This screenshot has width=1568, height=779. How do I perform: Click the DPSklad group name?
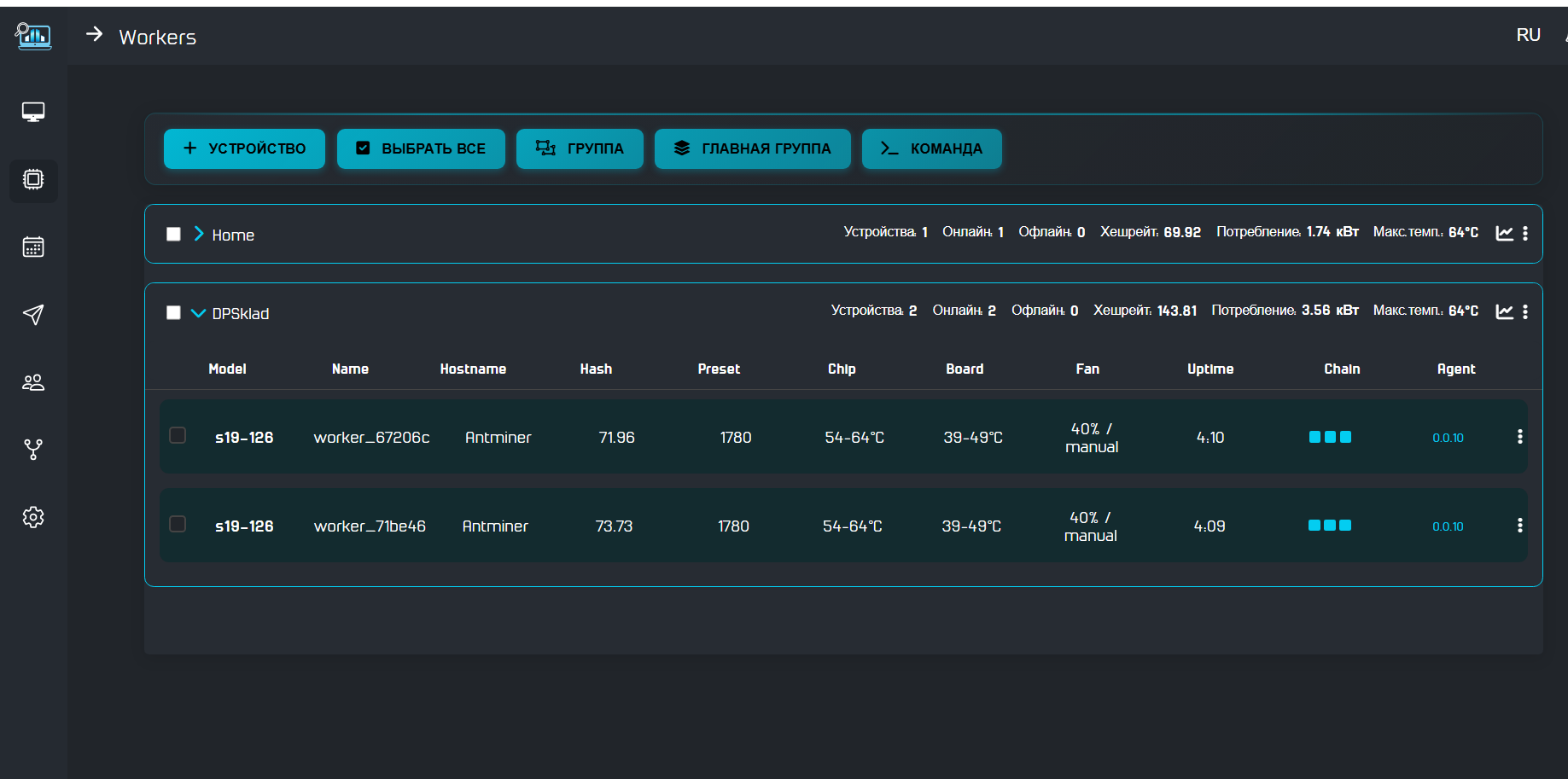tap(241, 313)
